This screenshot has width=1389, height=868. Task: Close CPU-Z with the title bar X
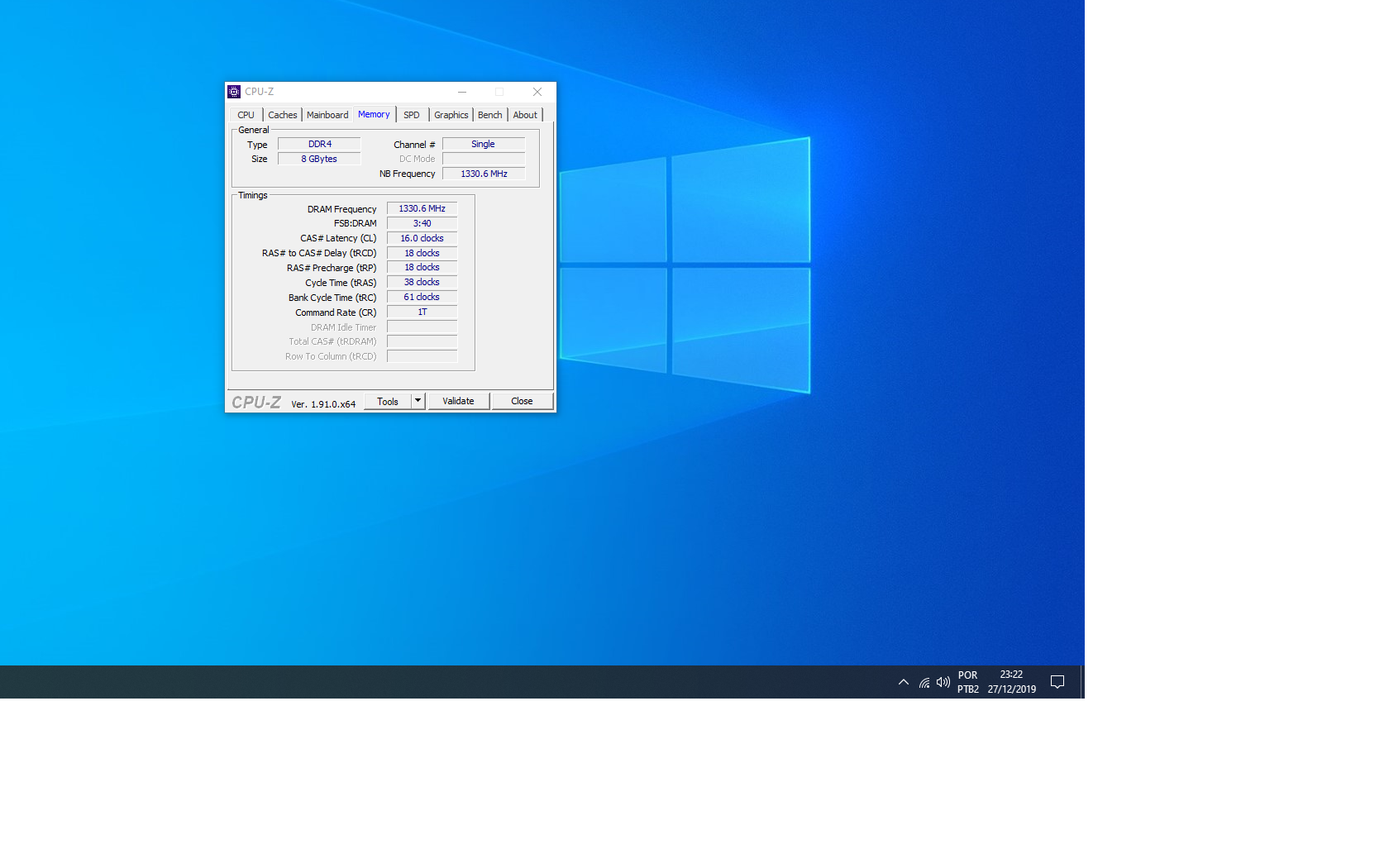537,92
